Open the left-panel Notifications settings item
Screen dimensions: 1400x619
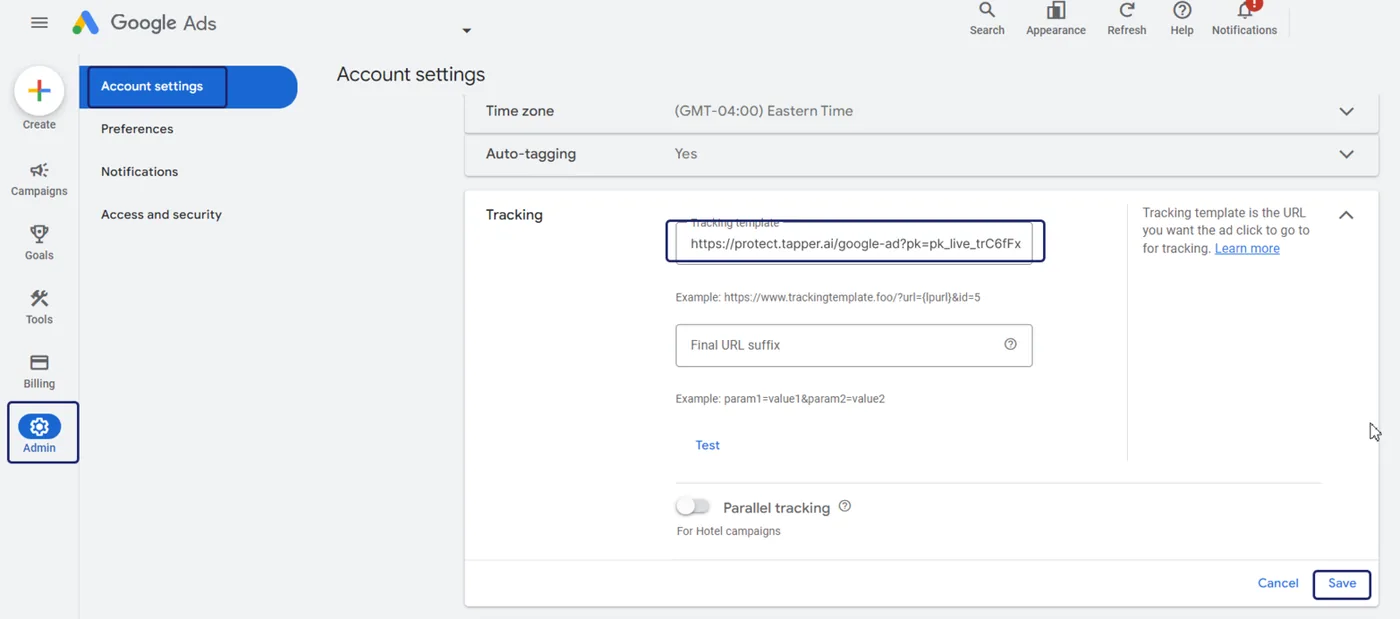point(139,172)
